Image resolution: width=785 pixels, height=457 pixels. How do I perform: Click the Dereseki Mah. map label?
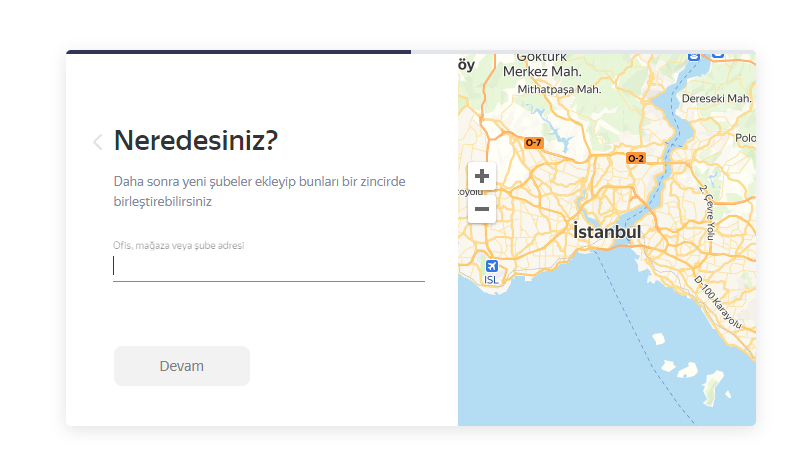(716, 99)
